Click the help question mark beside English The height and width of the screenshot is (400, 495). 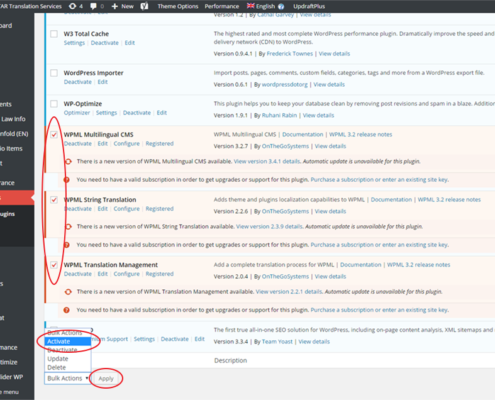pos(281,6)
